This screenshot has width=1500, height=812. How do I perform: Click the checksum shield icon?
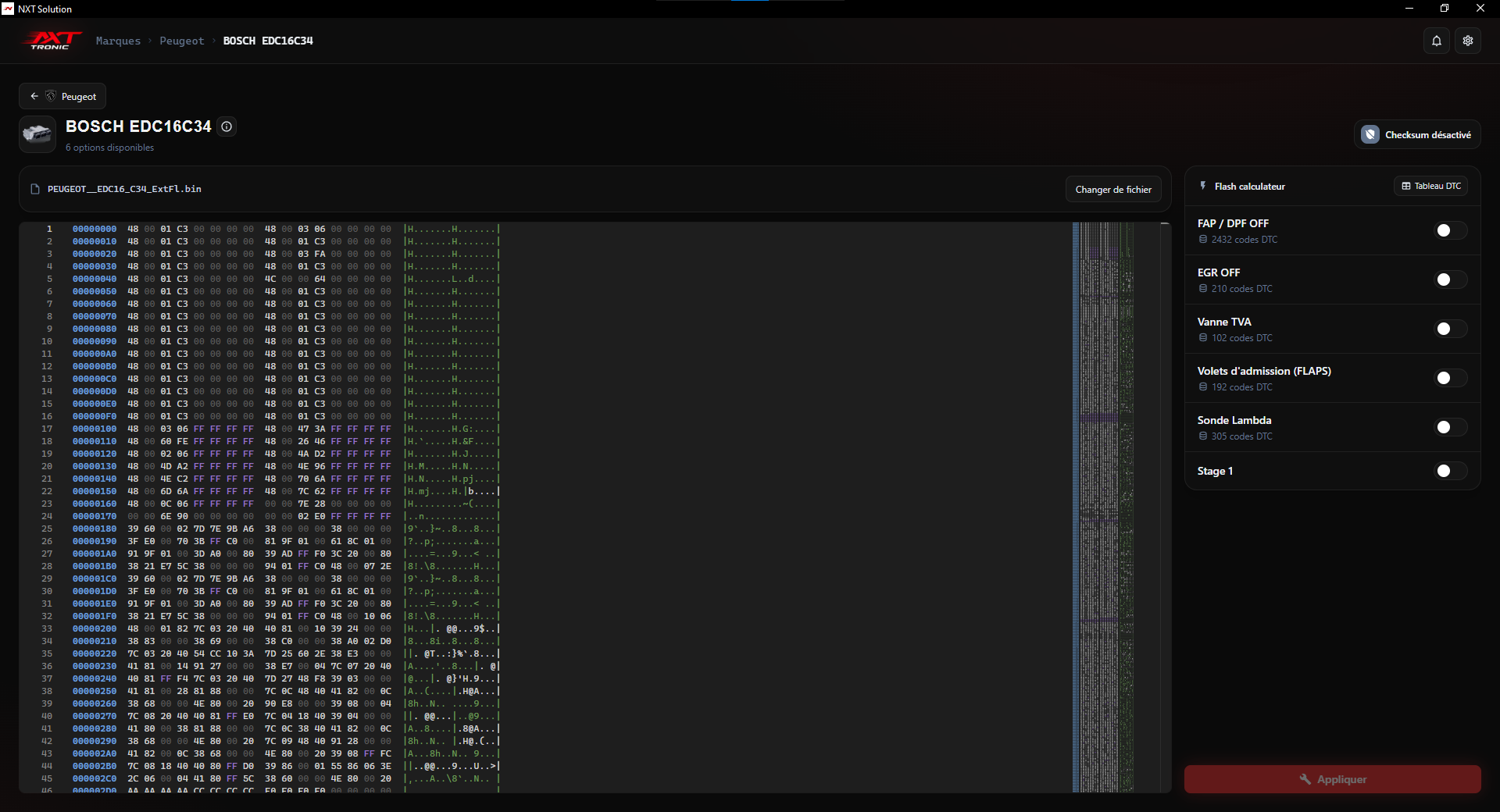point(1370,134)
